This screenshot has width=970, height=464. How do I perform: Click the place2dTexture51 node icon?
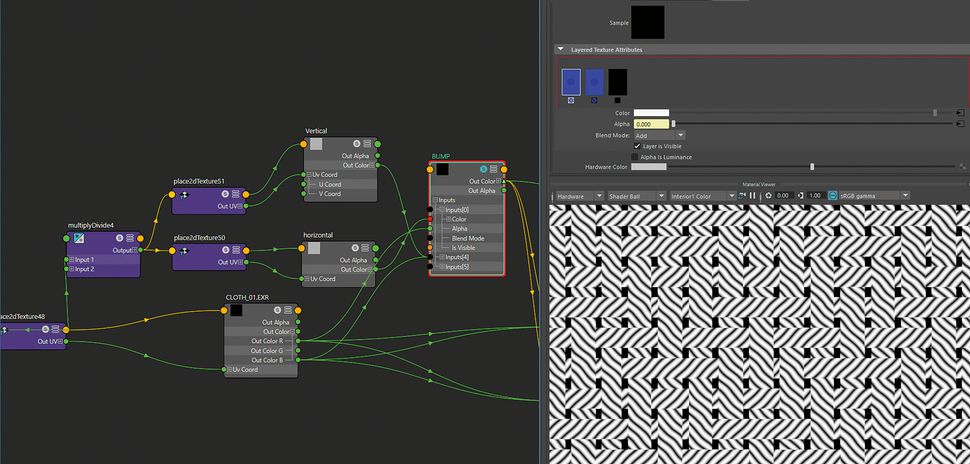(183, 195)
